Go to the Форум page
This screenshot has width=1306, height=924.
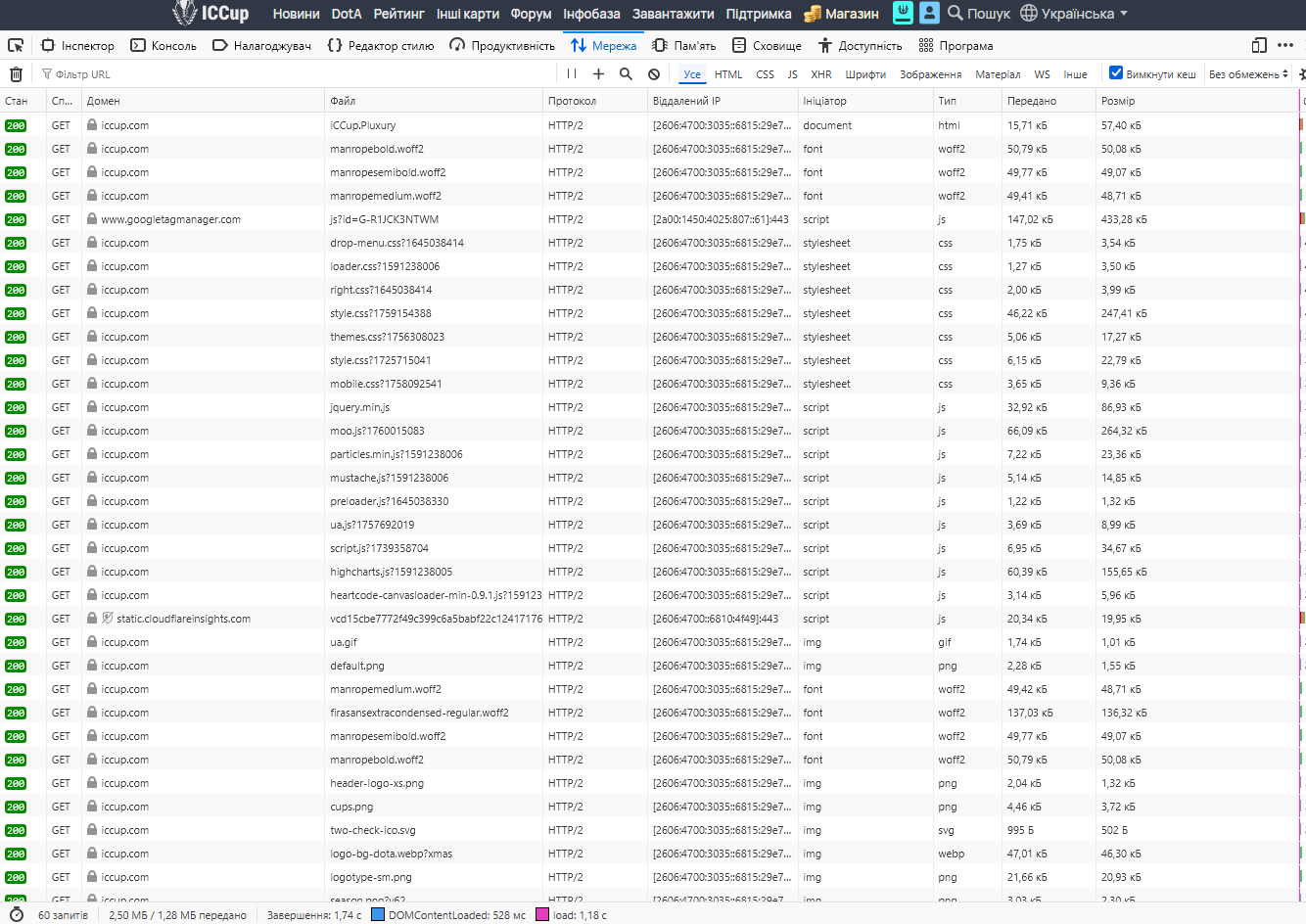tap(531, 14)
